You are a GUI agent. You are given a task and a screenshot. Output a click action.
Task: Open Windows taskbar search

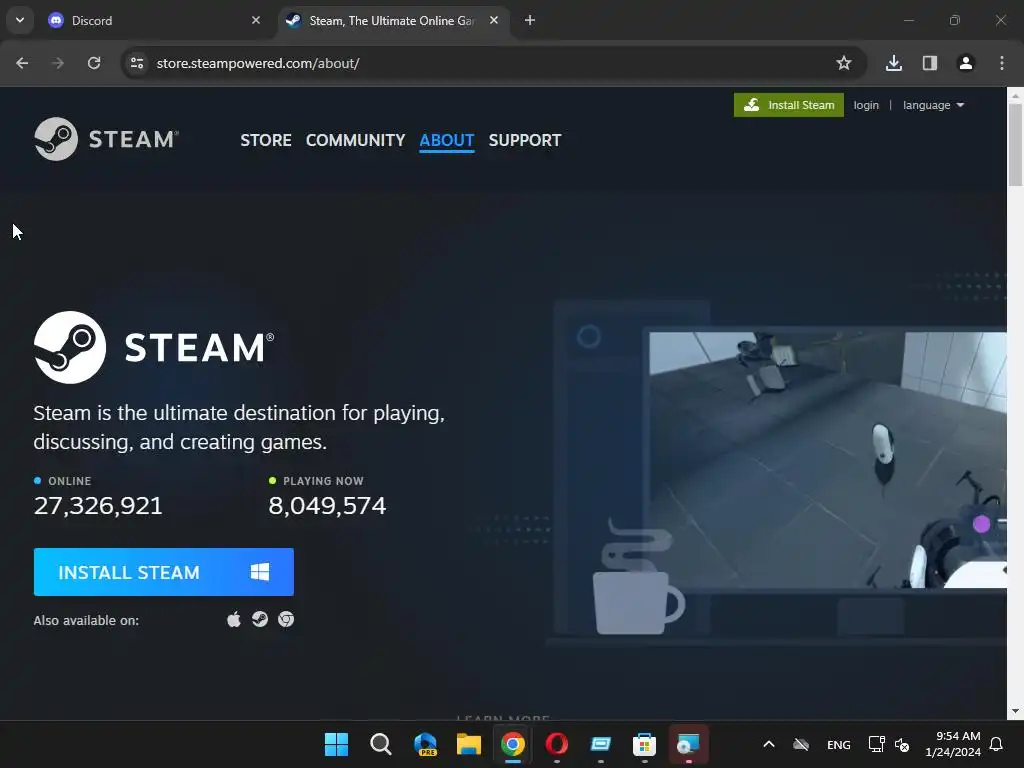point(381,744)
